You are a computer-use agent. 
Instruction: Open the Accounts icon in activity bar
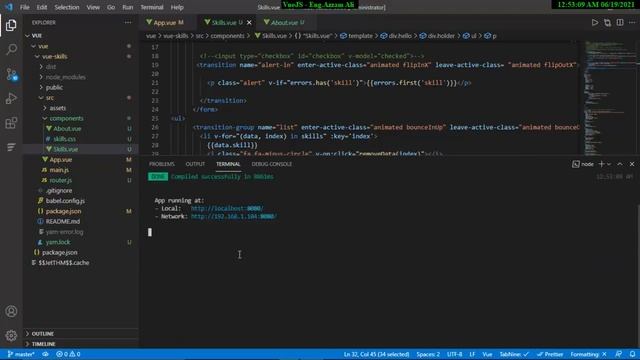point(11,311)
